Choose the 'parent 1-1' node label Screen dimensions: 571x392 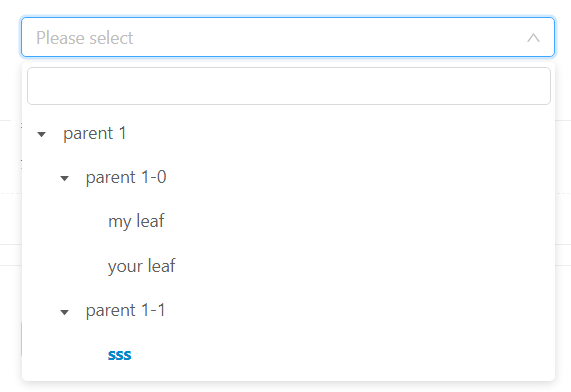(126, 310)
